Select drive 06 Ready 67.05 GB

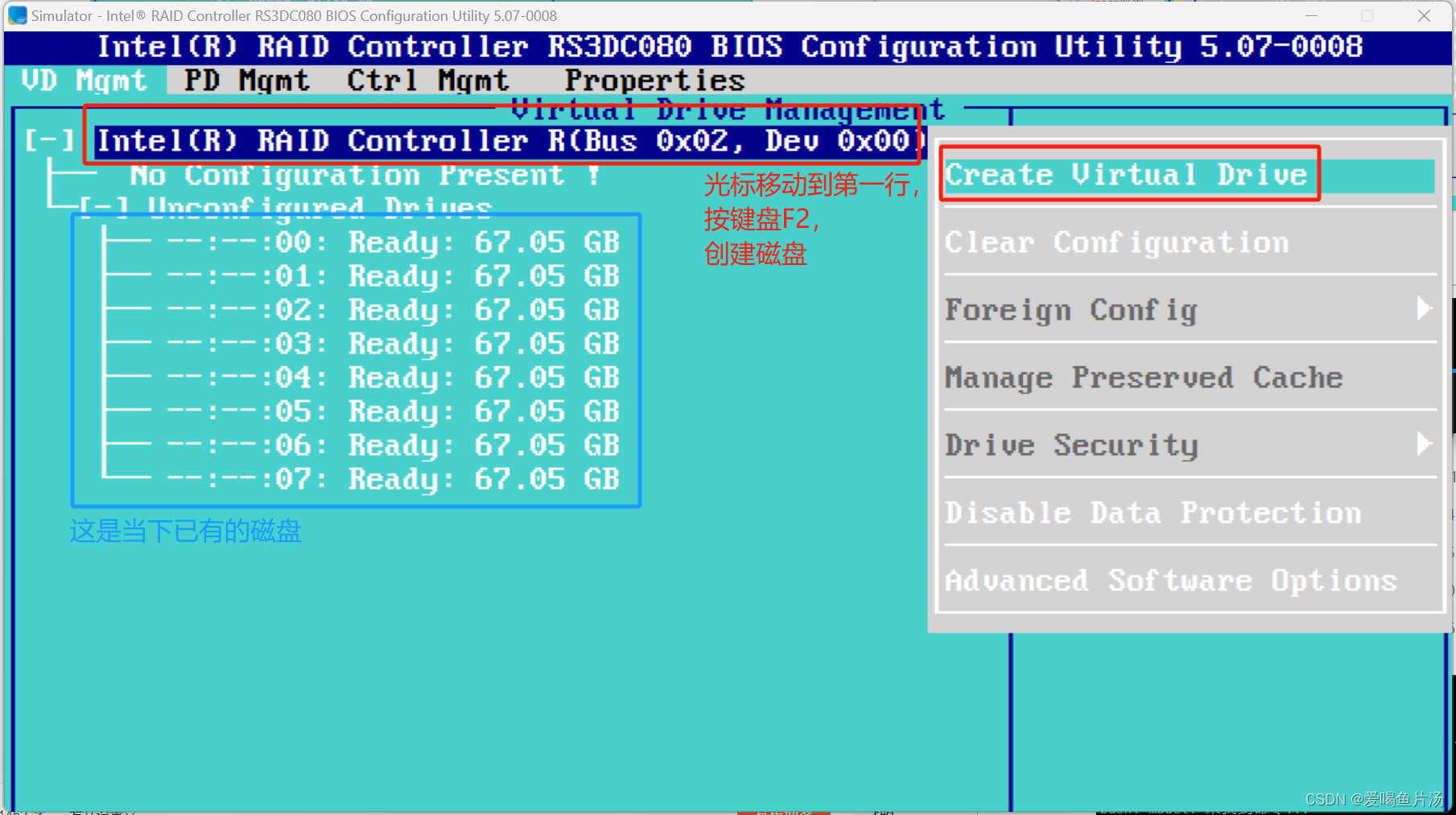393,445
